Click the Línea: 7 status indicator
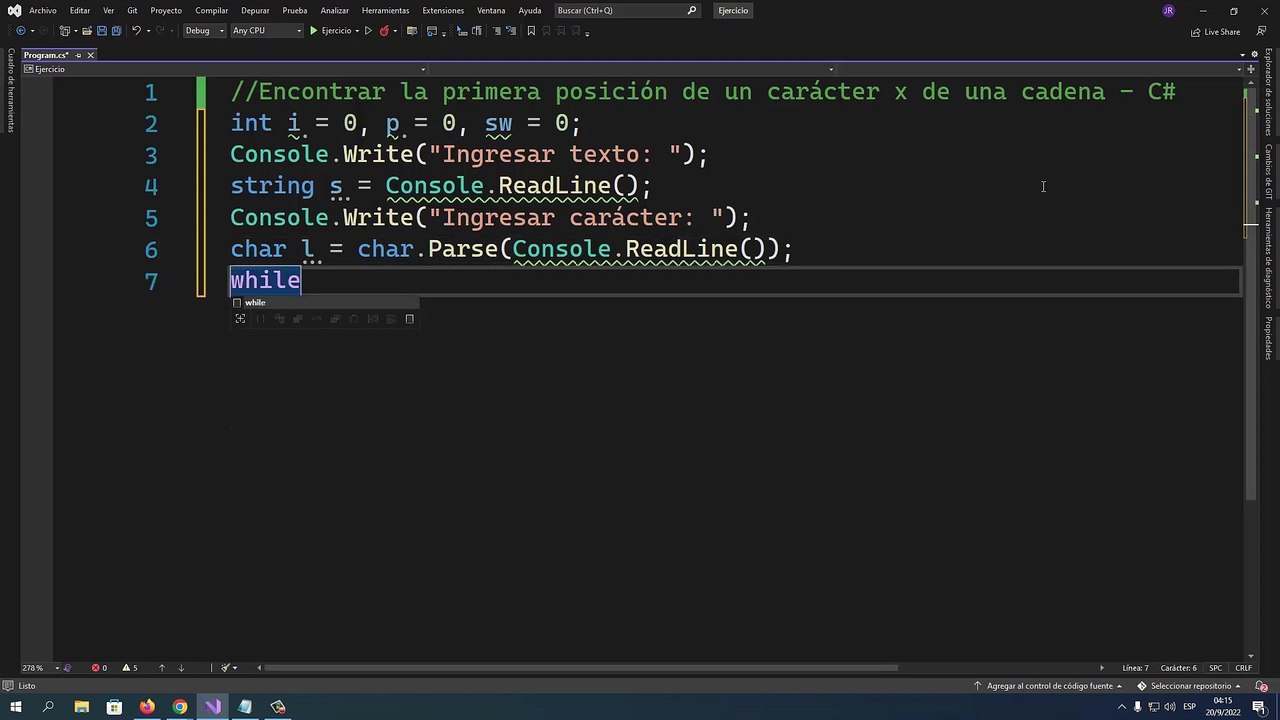 pos(1135,668)
